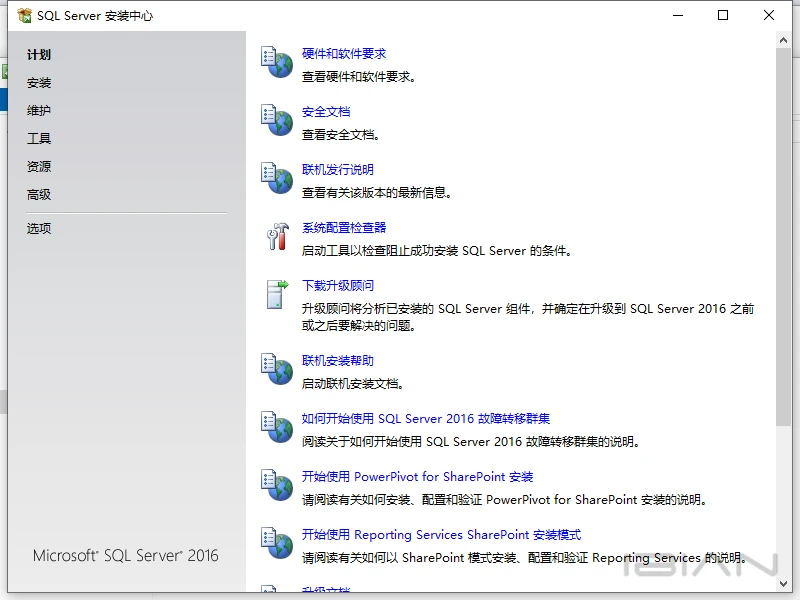Minimize the SQL Server 安装中心 window
Viewport: 800px width, 600px height.
[x=678, y=15]
